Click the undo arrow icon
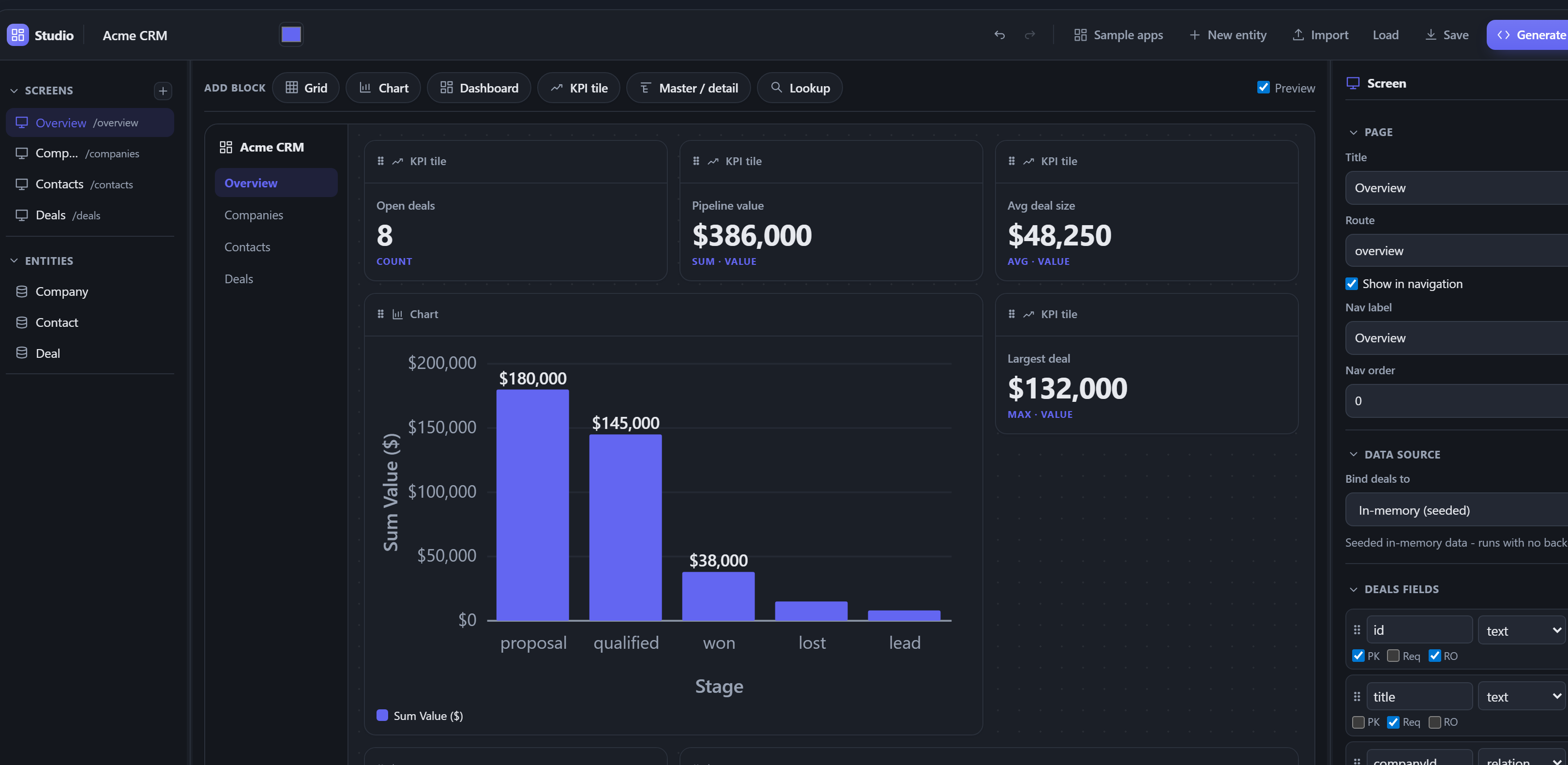This screenshot has height=765, width=1568. pos(999,35)
